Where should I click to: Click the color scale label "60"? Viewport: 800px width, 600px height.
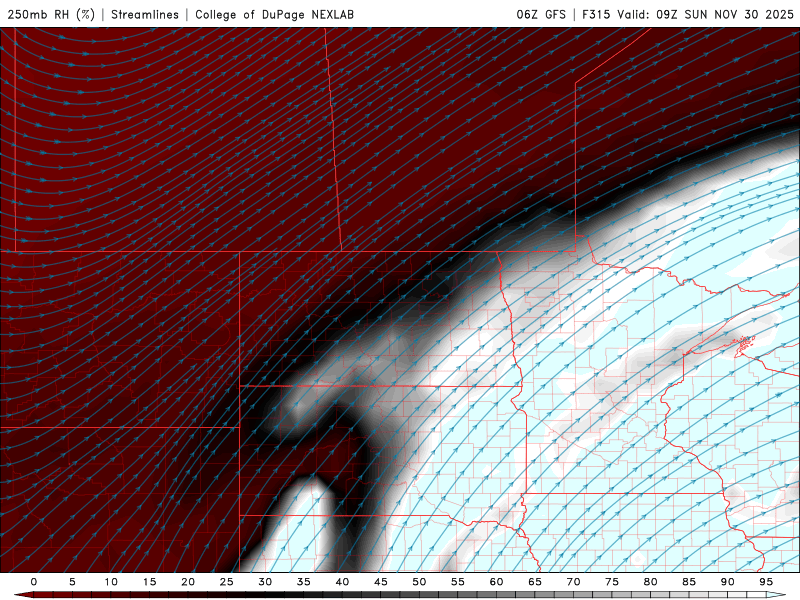coord(496,582)
